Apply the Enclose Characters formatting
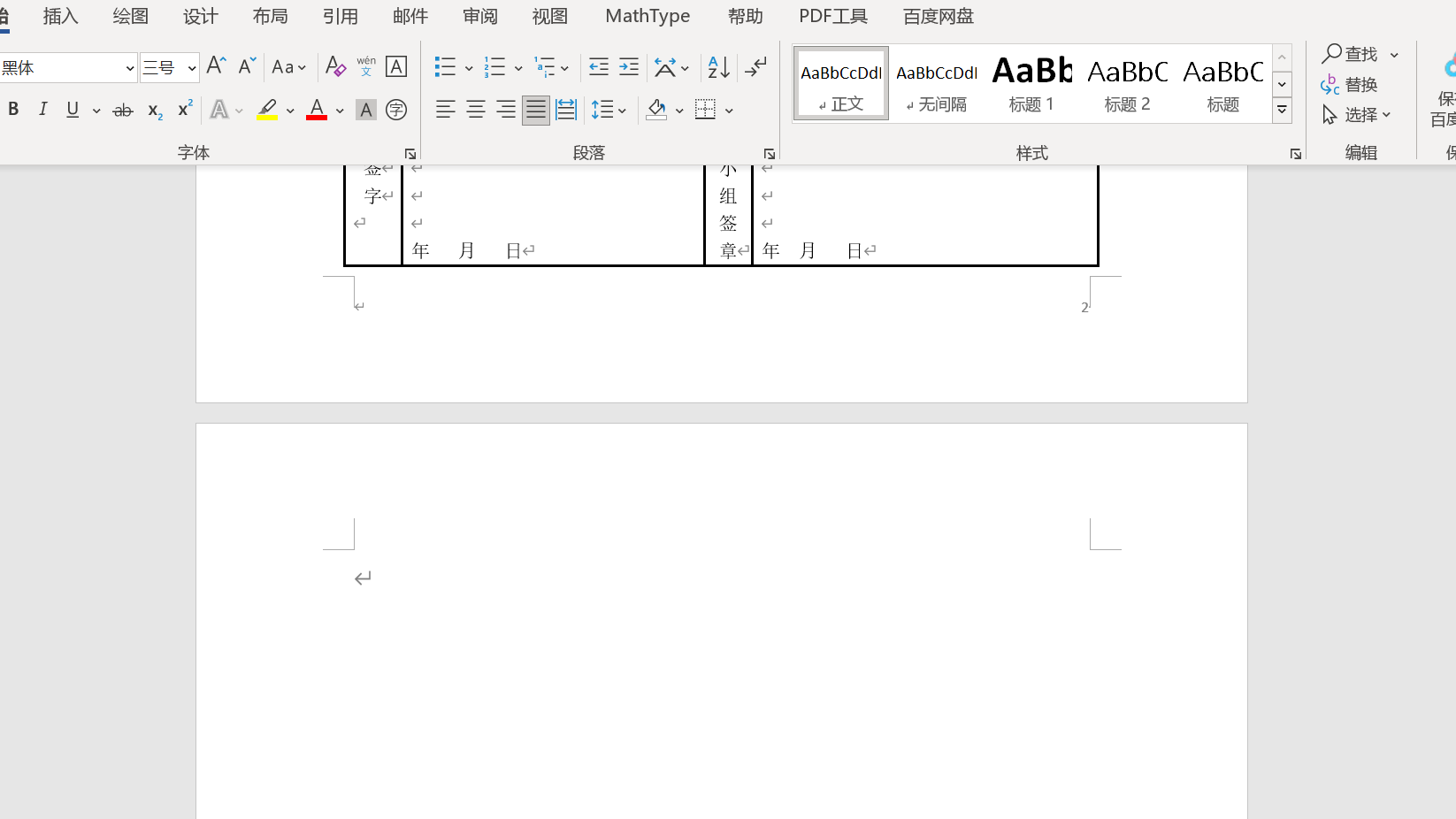The image size is (1456, 819). (x=395, y=110)
